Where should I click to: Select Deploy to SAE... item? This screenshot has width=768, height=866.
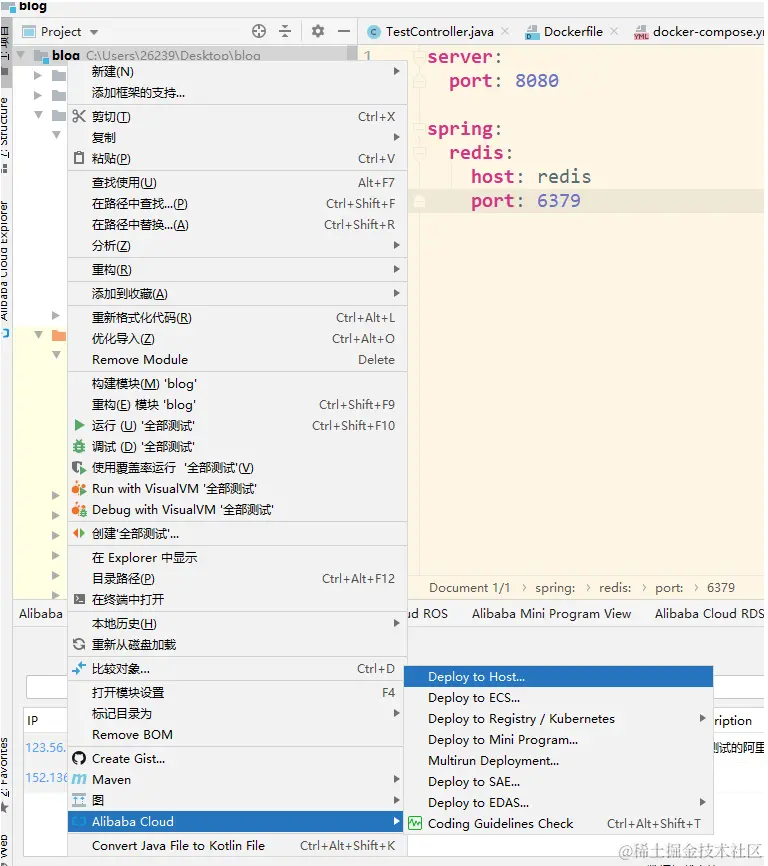[558, 781]
